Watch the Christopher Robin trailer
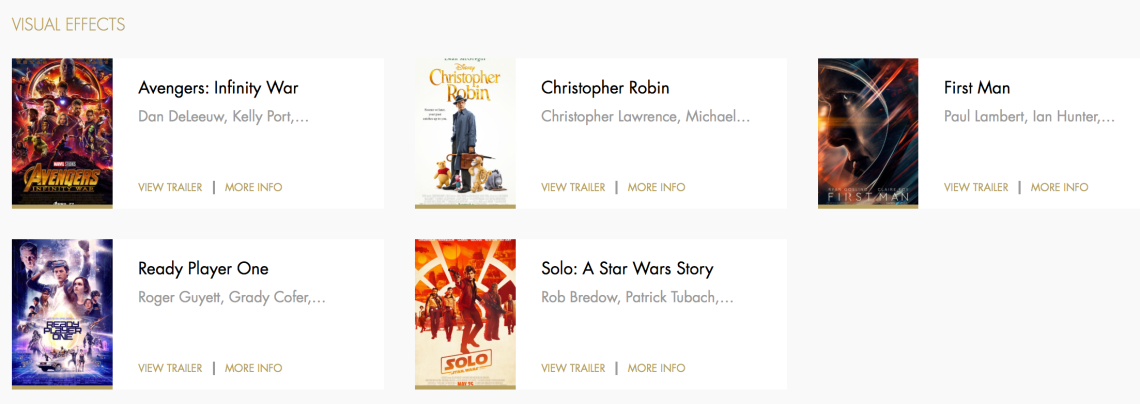Viewport: 1140px width, 404px height. tap(573, 187)
